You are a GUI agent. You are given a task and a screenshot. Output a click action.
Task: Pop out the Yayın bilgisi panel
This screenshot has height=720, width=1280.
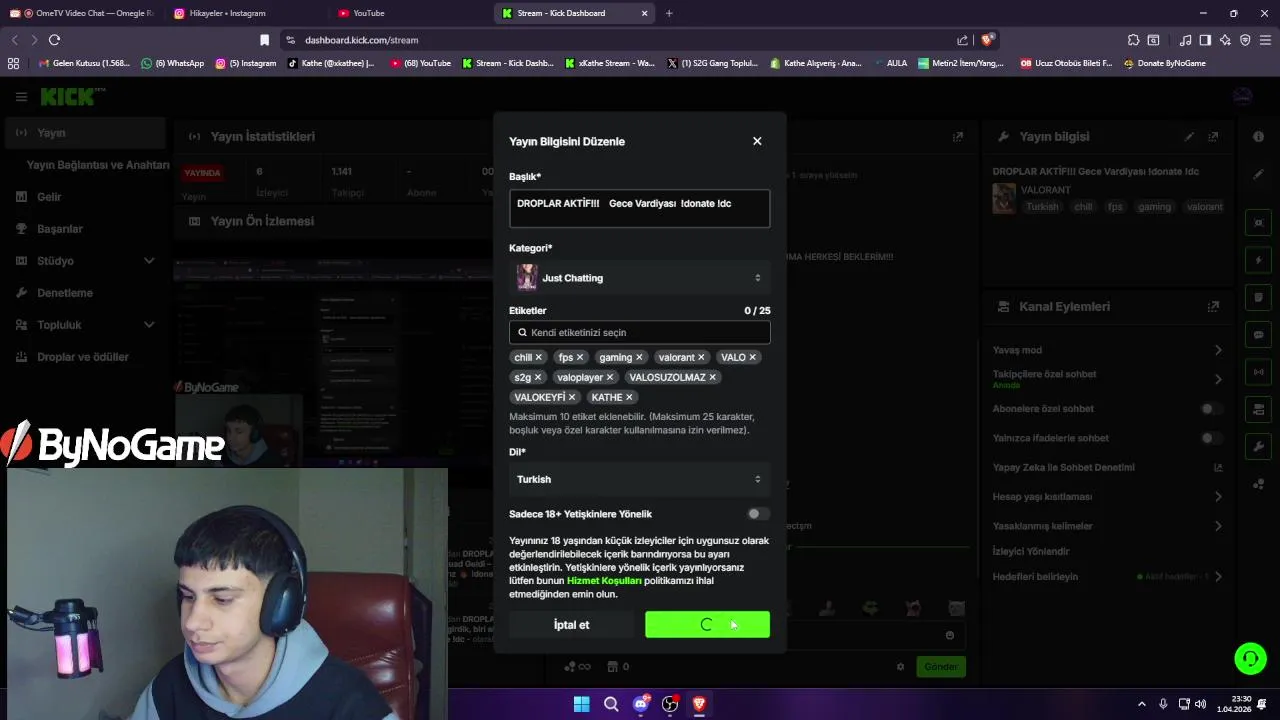(x=1213, y=136)
